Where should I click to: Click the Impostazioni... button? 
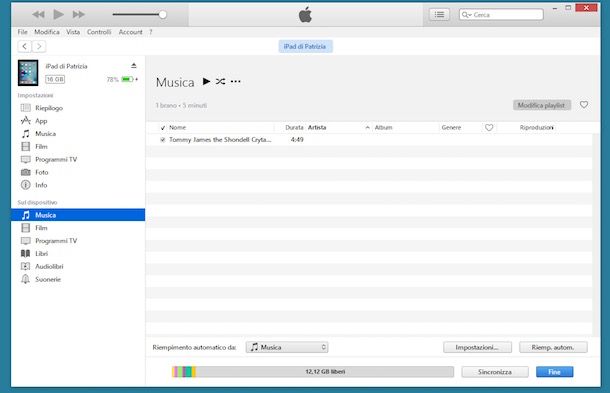coord(477,347)
